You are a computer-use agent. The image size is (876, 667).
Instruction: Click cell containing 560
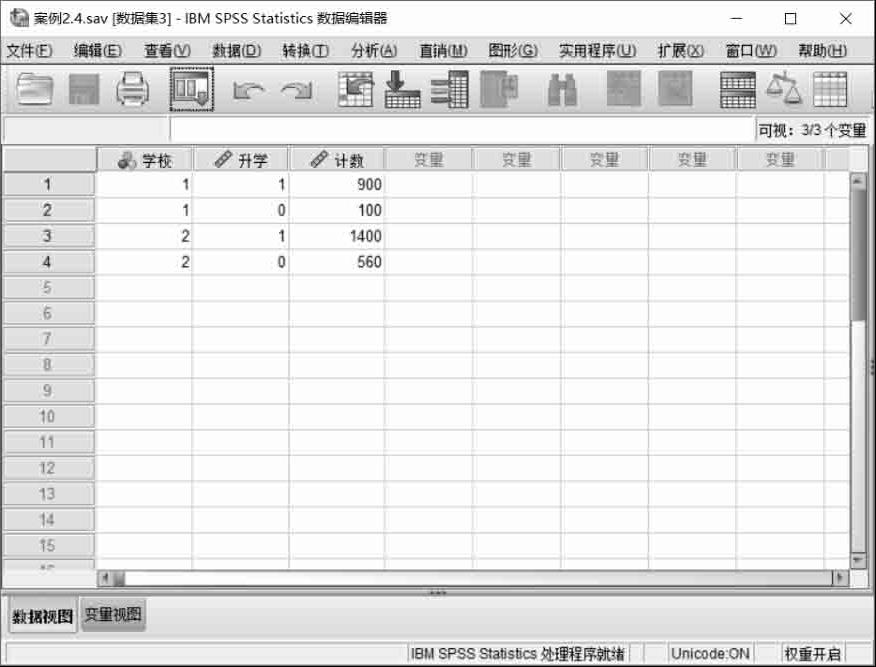click(x=337, y=262)
